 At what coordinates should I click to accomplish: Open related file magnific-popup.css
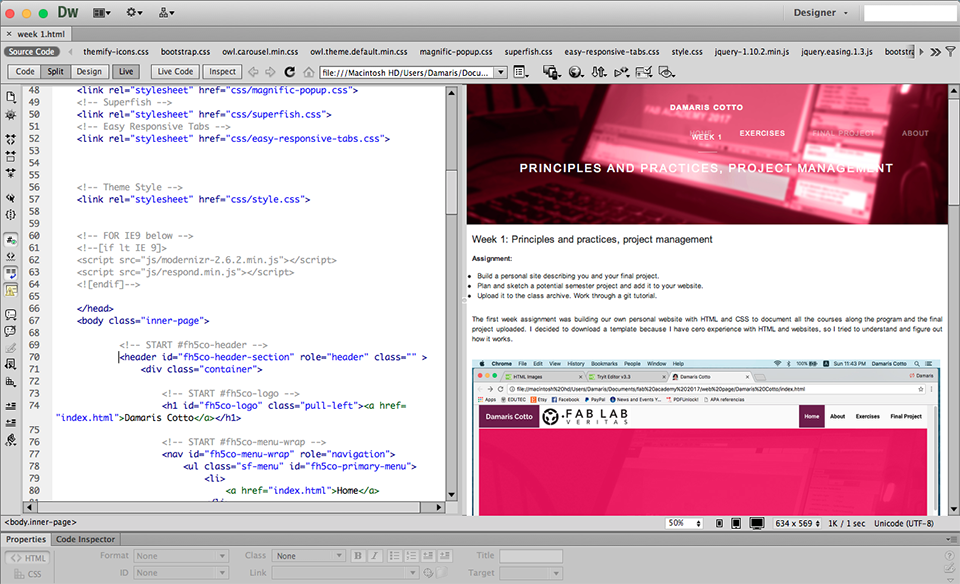click(456, 52)
